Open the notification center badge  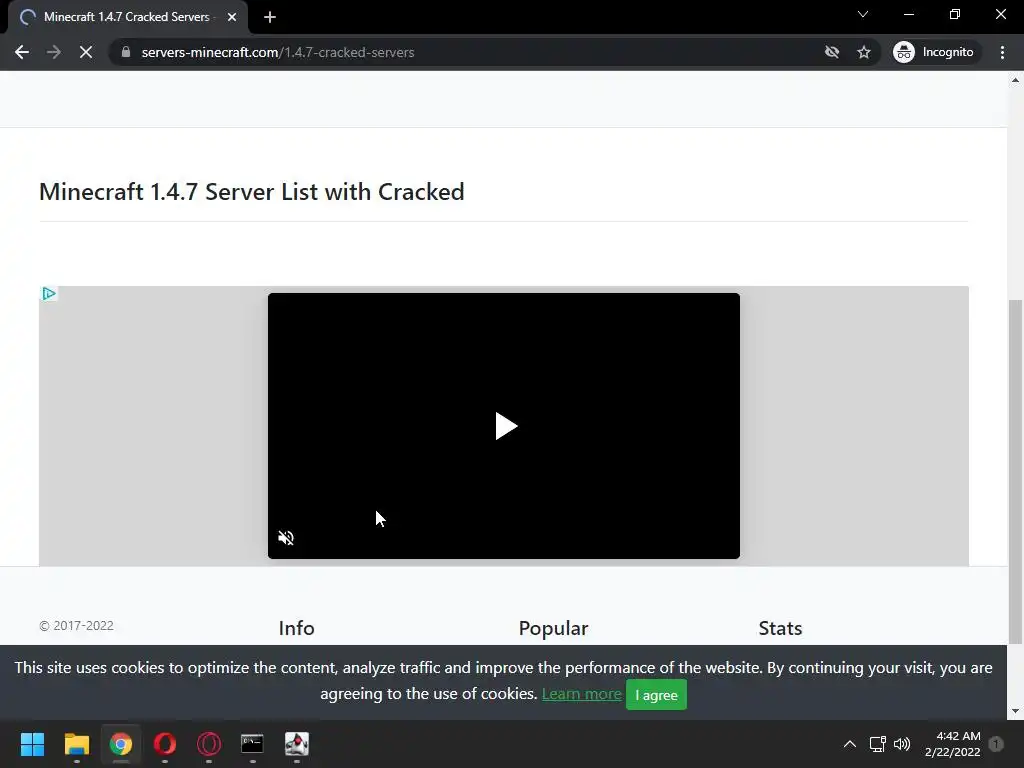point(996,744)
